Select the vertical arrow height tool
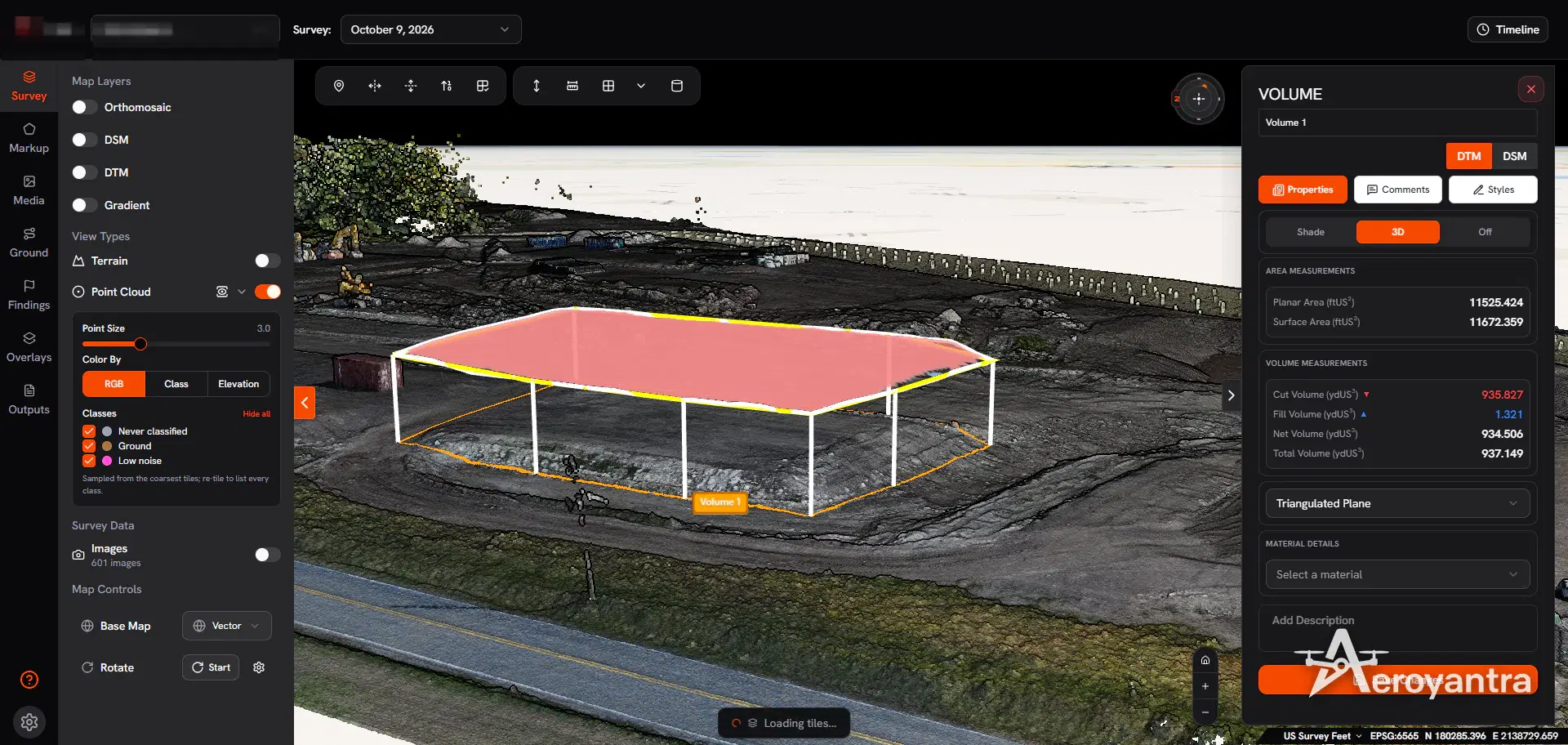 pos(537,86)
